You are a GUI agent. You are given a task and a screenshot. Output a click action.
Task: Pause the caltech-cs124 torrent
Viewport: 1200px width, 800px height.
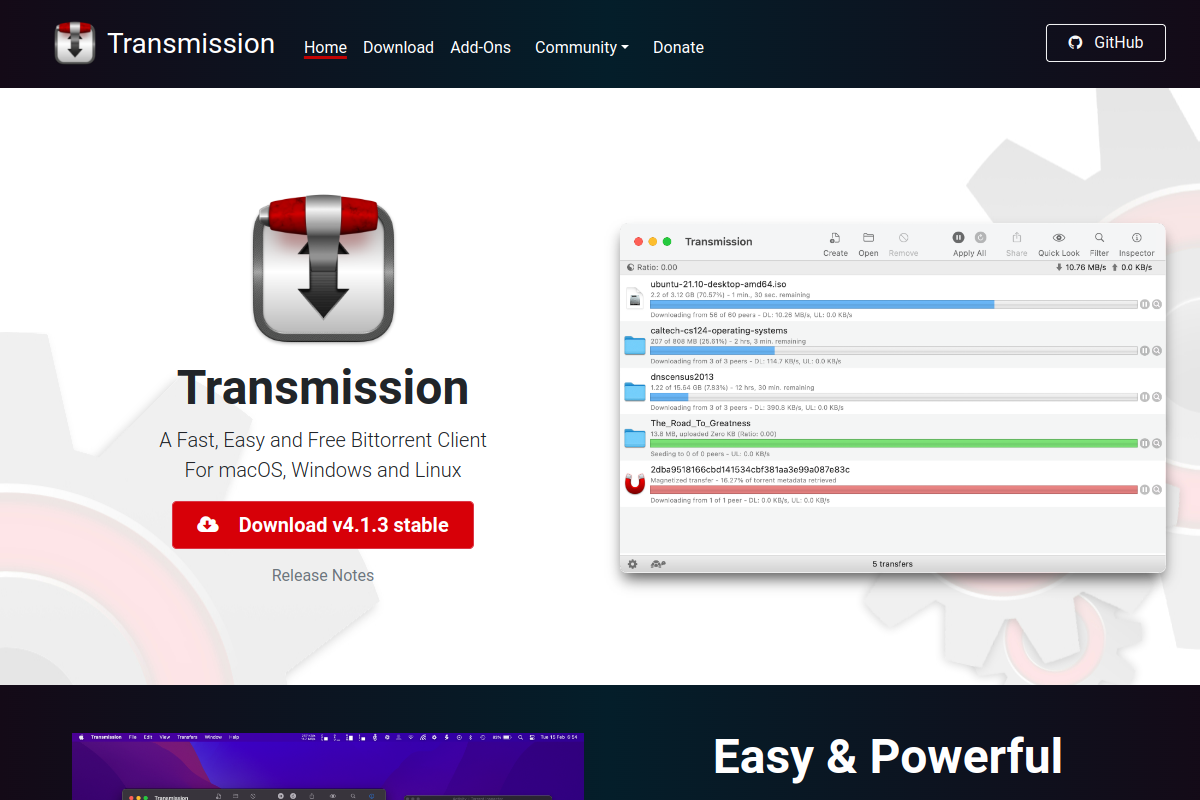(1145, 350)
